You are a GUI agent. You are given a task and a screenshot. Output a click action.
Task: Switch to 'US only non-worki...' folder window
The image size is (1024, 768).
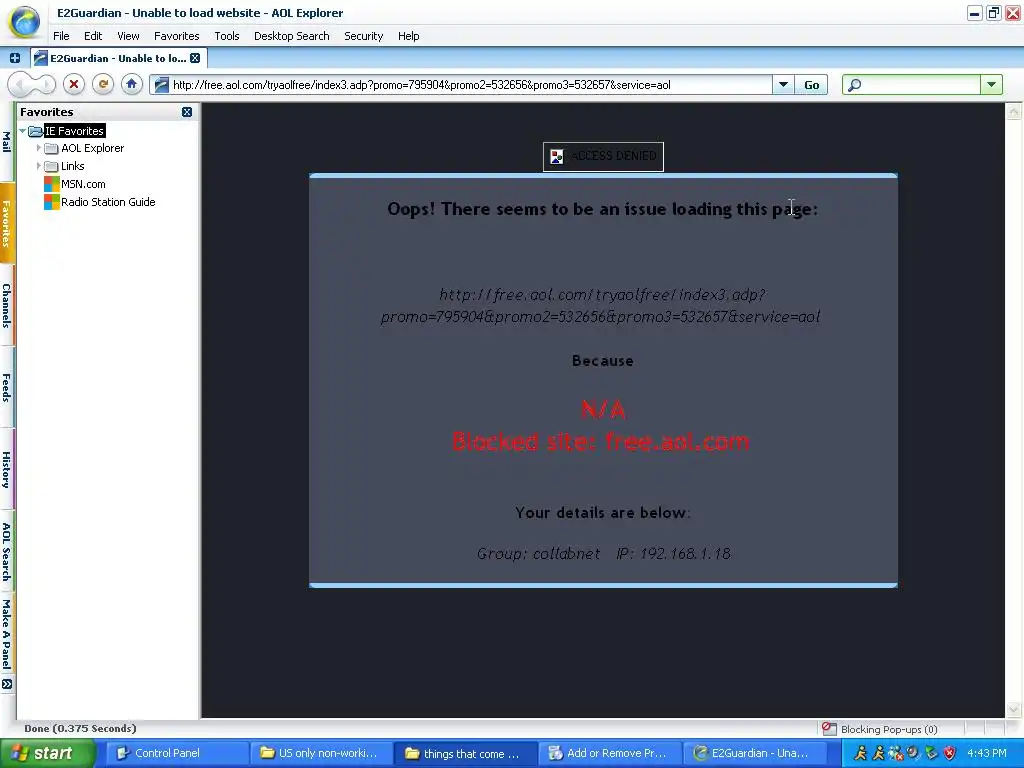pos(321,753)
